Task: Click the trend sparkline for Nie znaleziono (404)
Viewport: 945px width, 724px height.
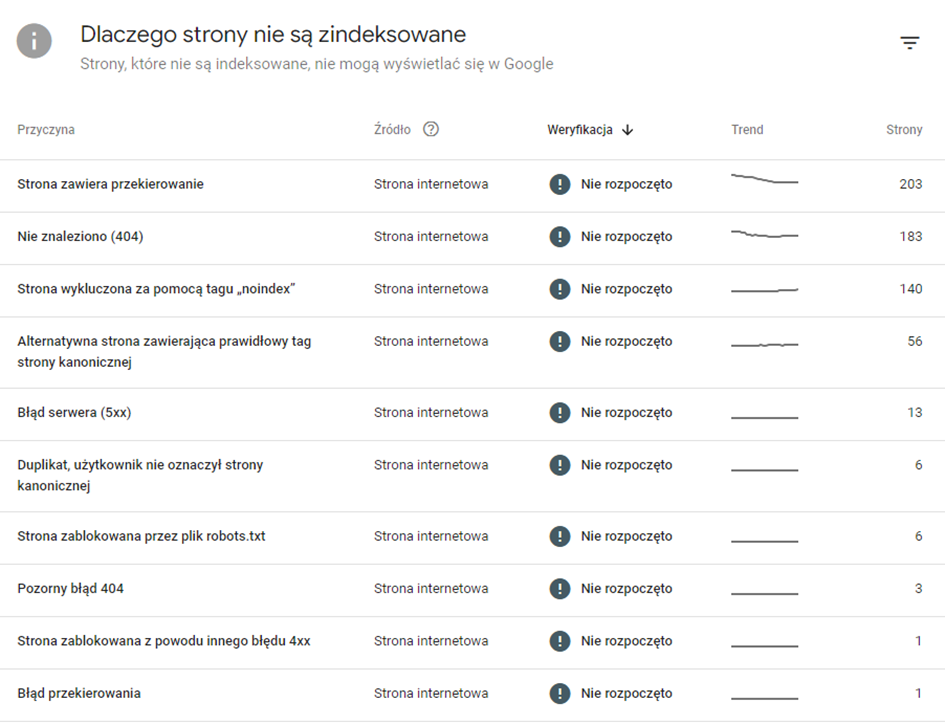Action: coord(764,234)
